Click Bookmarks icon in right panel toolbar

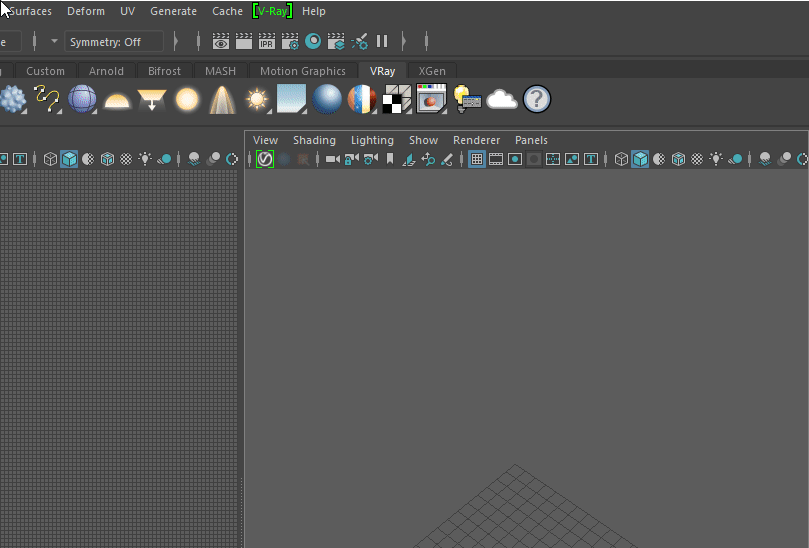tap(390, 159)
